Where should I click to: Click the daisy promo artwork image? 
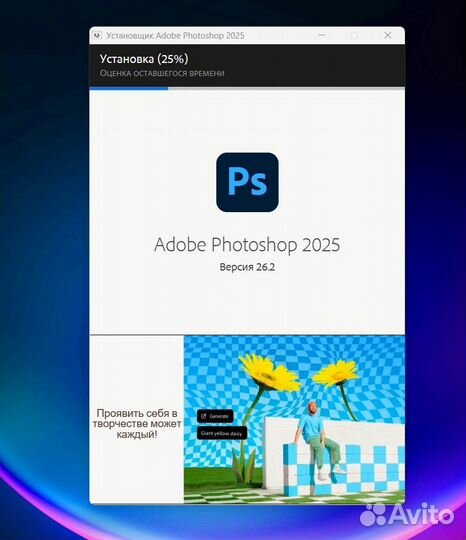pyautogui.click(x=294, y=419)
